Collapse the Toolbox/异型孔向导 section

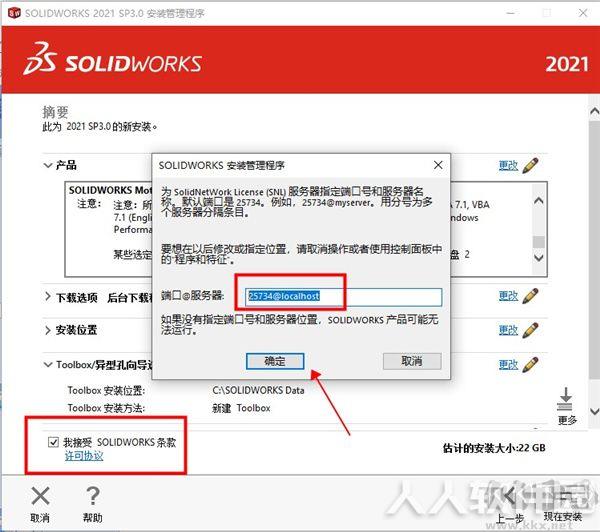[x=48, y=365]
